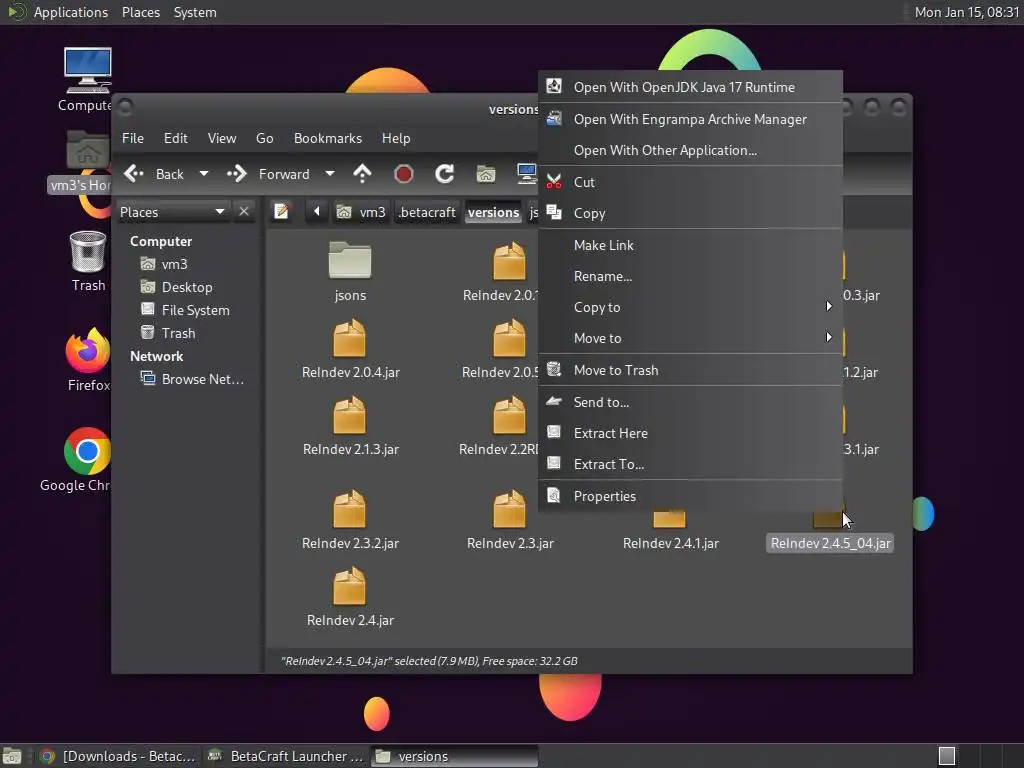The width and height of the screenshot is (1024, 768).
Task: Close the Places side pane
Action: [244, 212]
